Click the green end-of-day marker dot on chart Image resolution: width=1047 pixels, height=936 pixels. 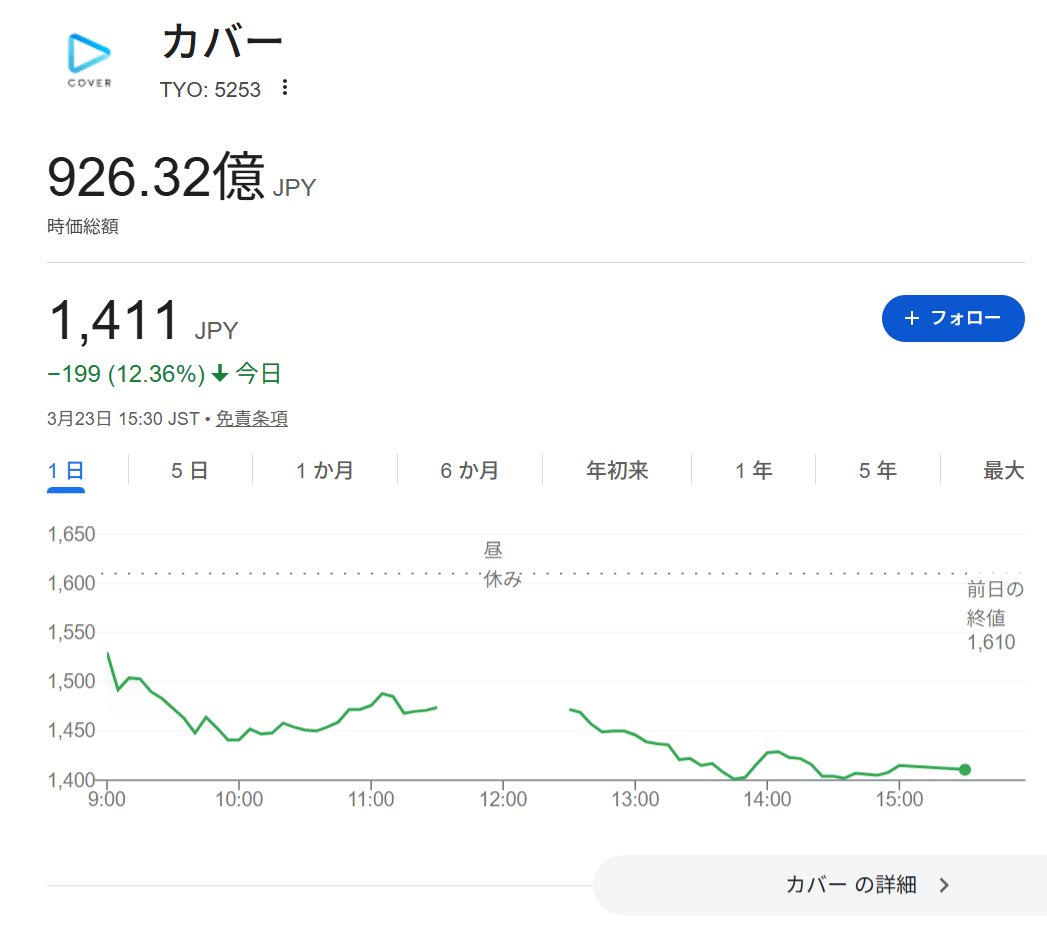965,769
